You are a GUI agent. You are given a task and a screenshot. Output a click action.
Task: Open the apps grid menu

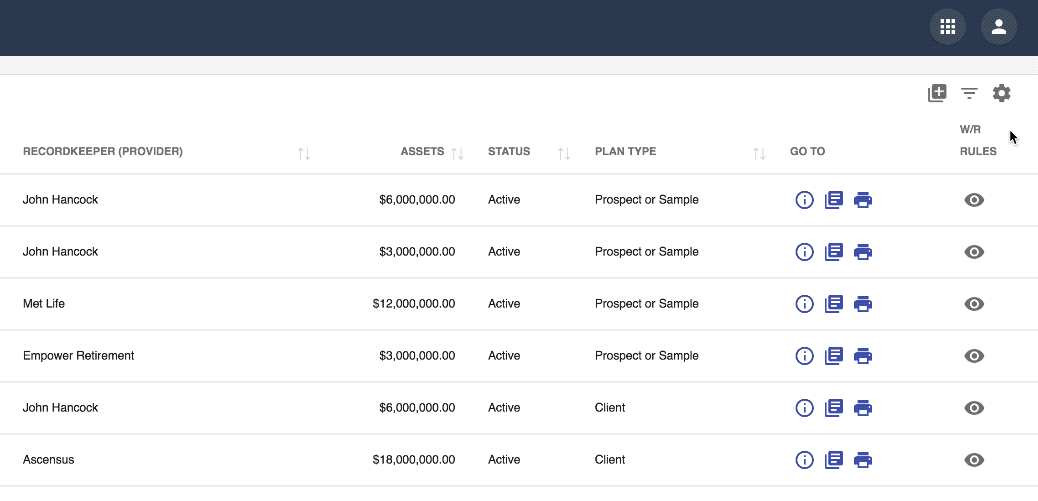pos(947,27)
